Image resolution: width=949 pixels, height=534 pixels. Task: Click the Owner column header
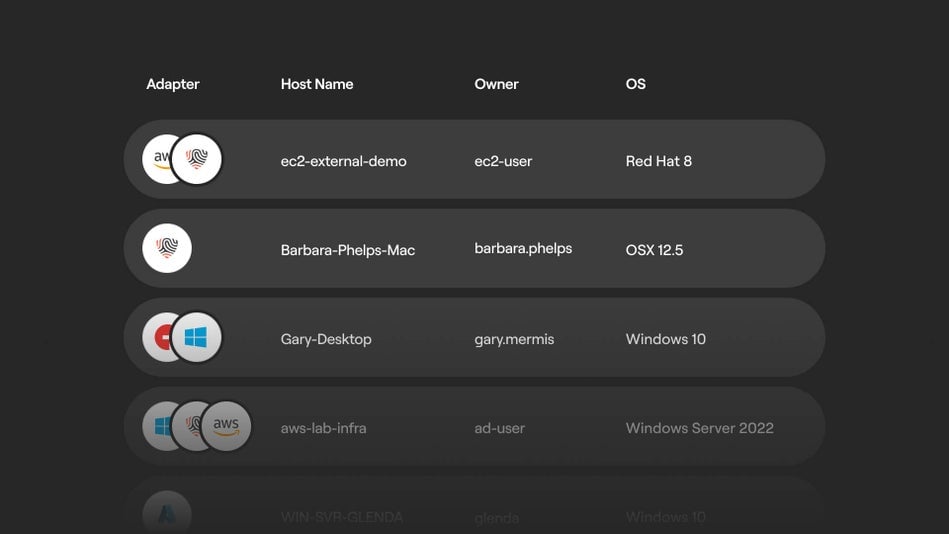[x=496, y=84]
